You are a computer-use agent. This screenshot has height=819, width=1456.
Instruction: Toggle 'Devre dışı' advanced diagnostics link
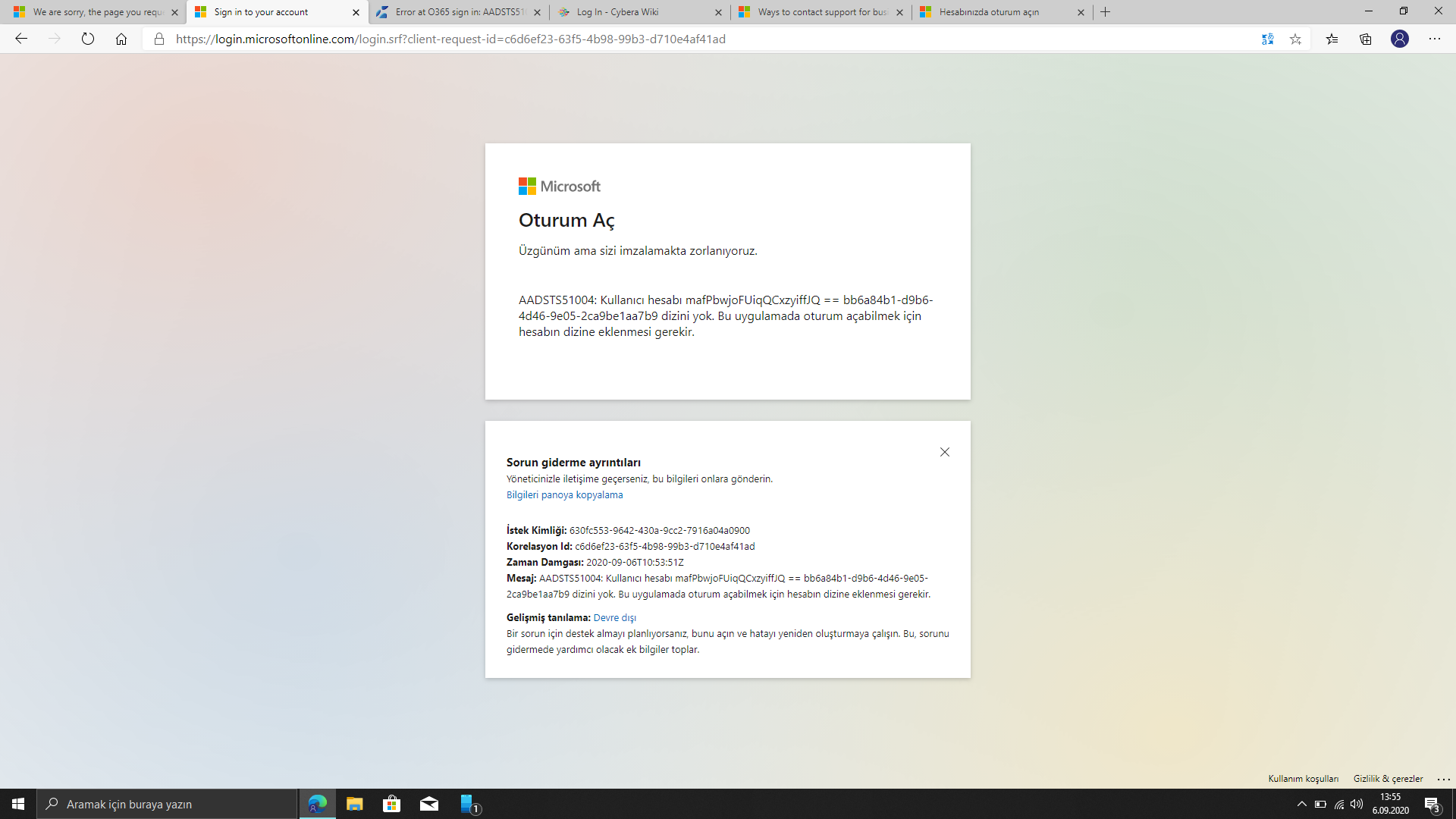[614, 618]
